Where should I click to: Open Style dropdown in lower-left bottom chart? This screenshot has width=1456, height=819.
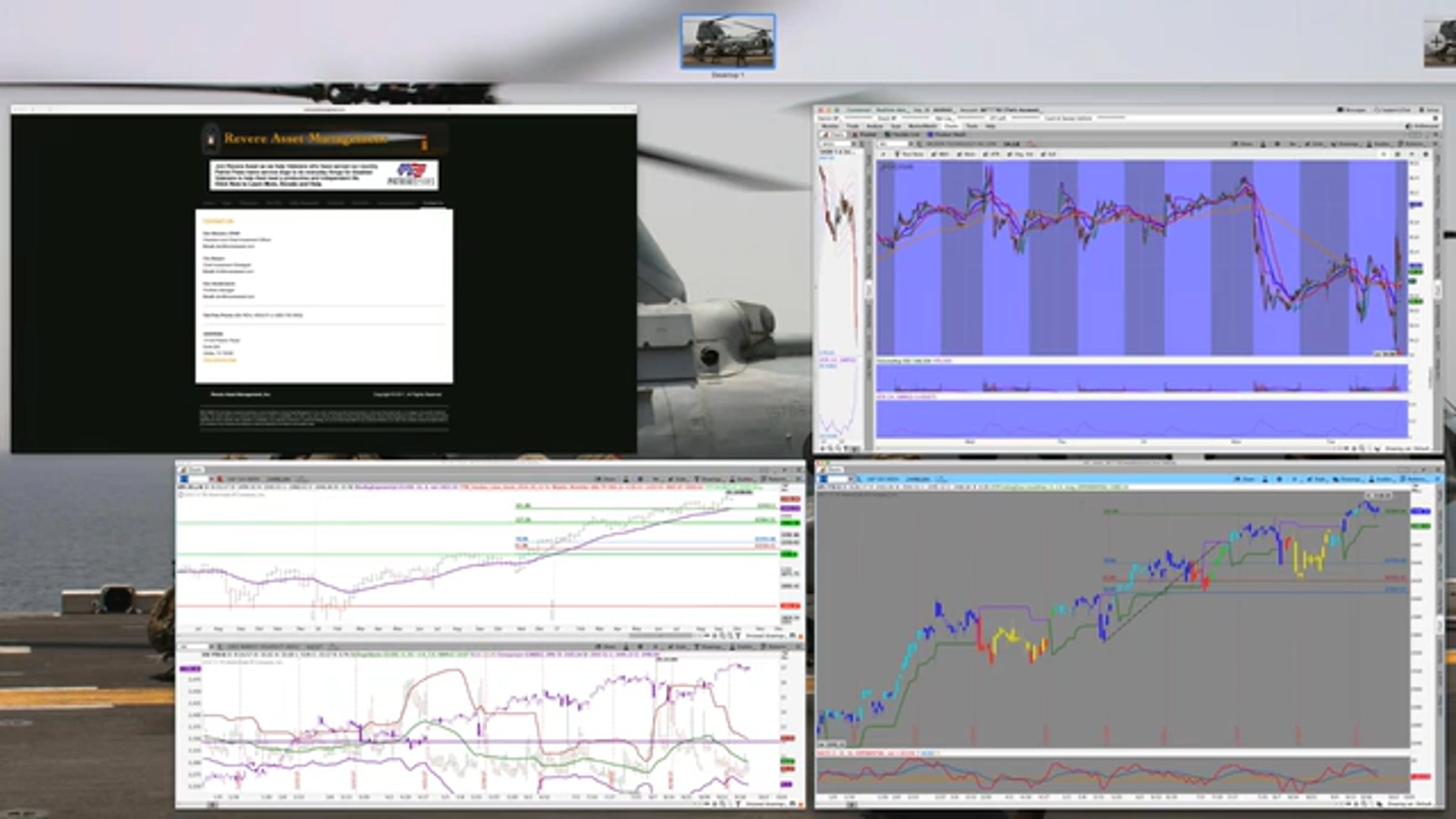679,647
